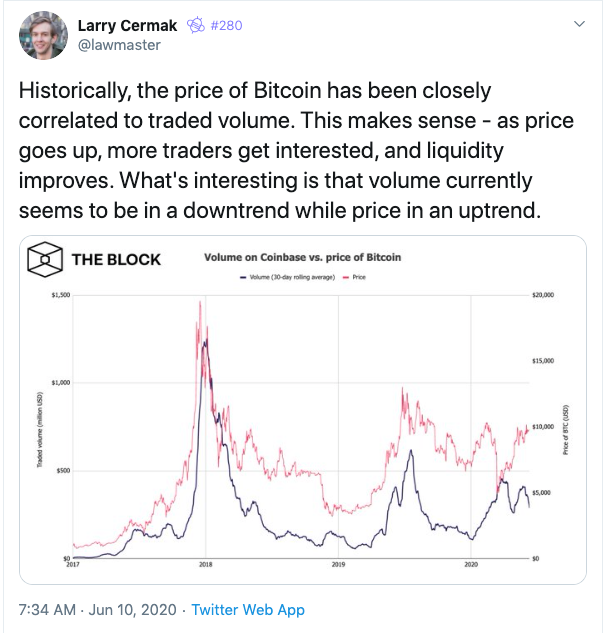Image resolution: width=604 pixels, height=633 pixels.
Task: Toggle the Volume 30-day rolling average legend
Action: coord(287,277)
